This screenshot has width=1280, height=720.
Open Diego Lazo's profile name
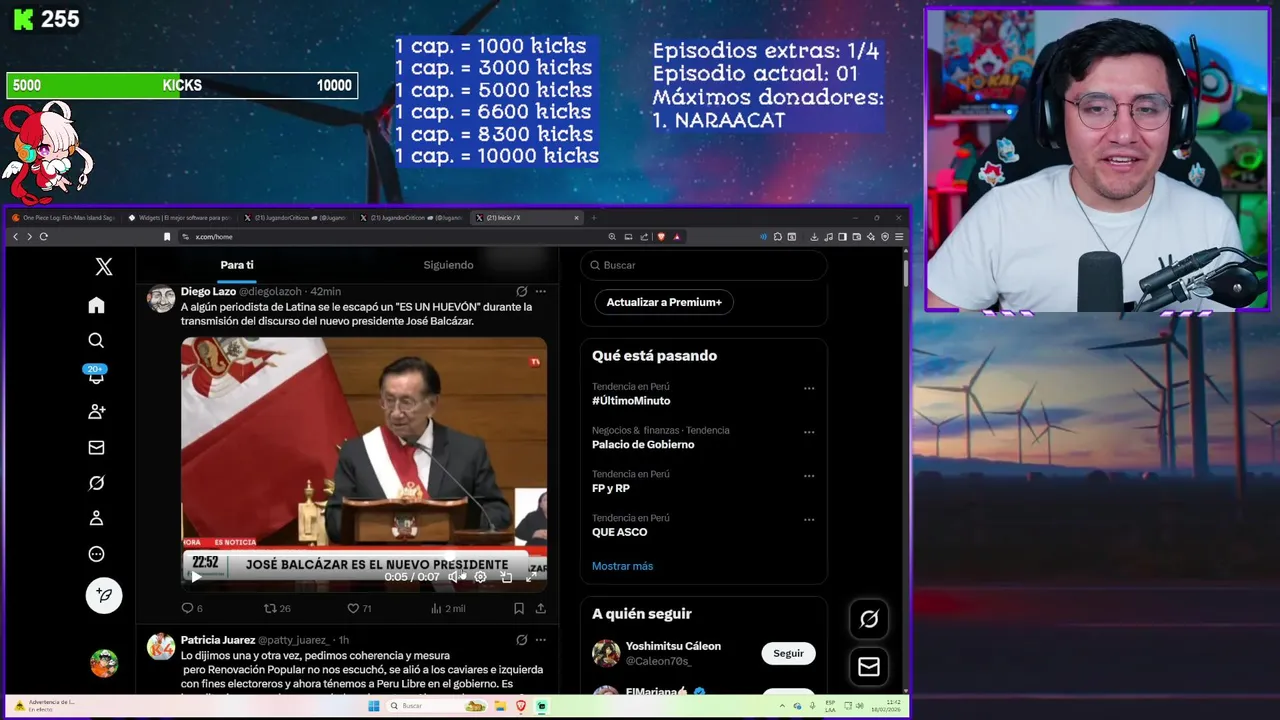pos(208,291)
